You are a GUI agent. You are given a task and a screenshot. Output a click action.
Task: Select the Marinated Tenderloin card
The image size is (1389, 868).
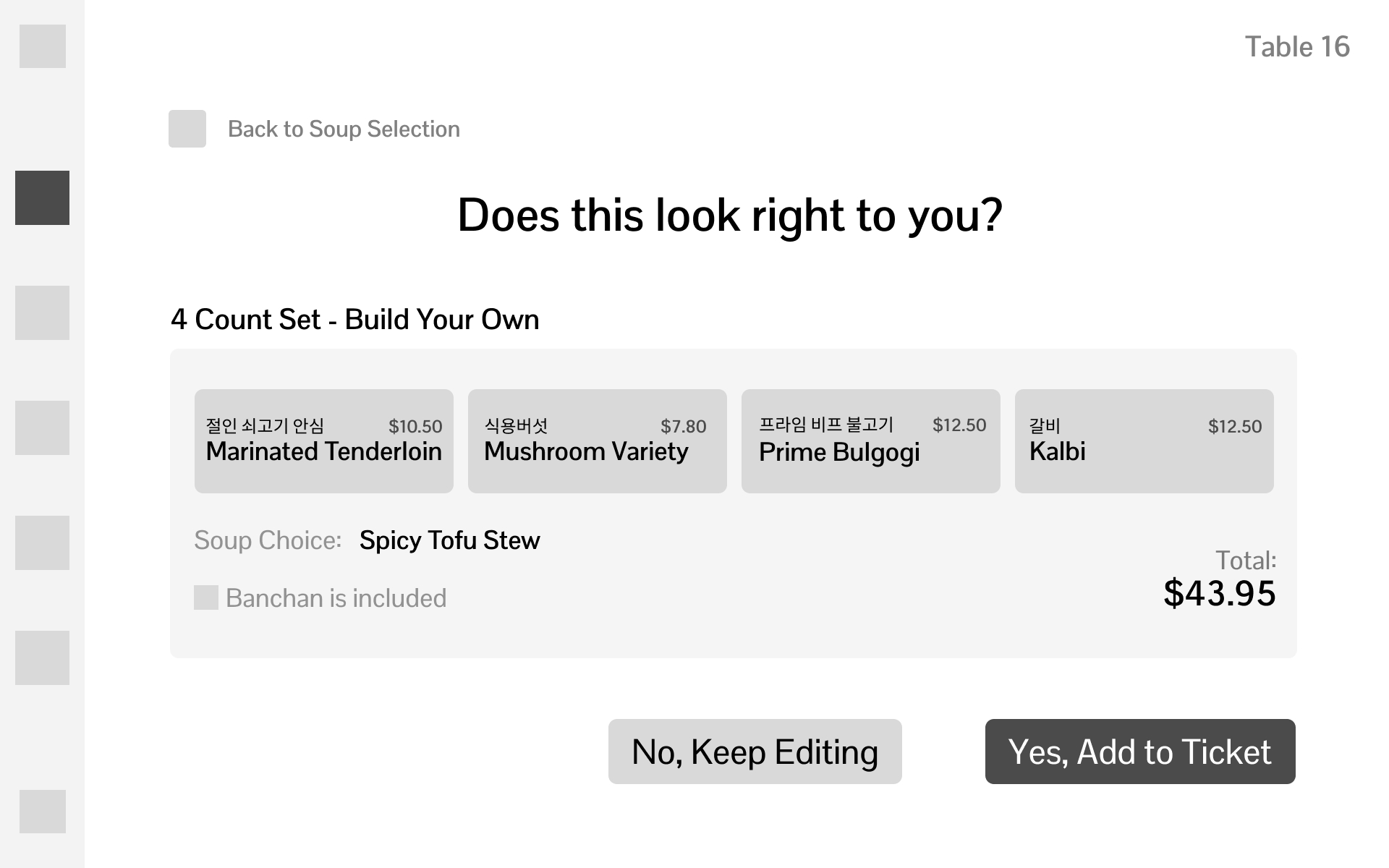tap(323, 441)
